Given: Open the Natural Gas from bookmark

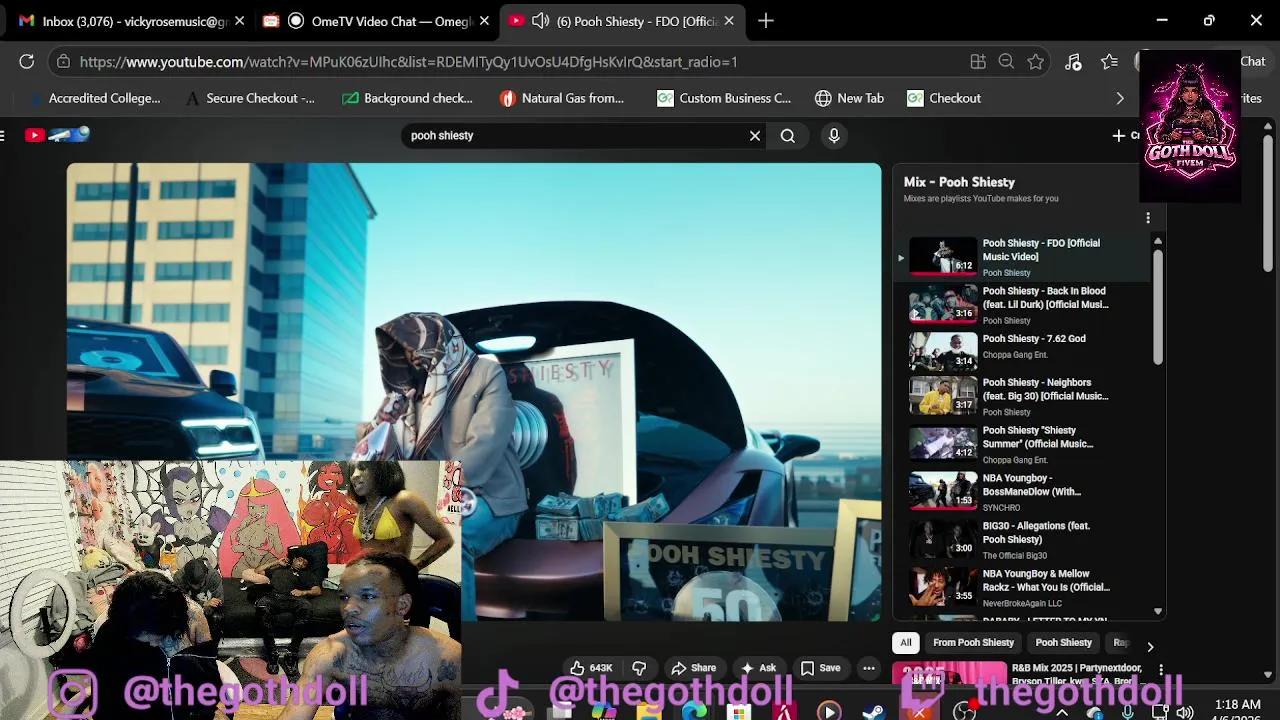Looking at the screenshot, I should (x=562, y=98).
